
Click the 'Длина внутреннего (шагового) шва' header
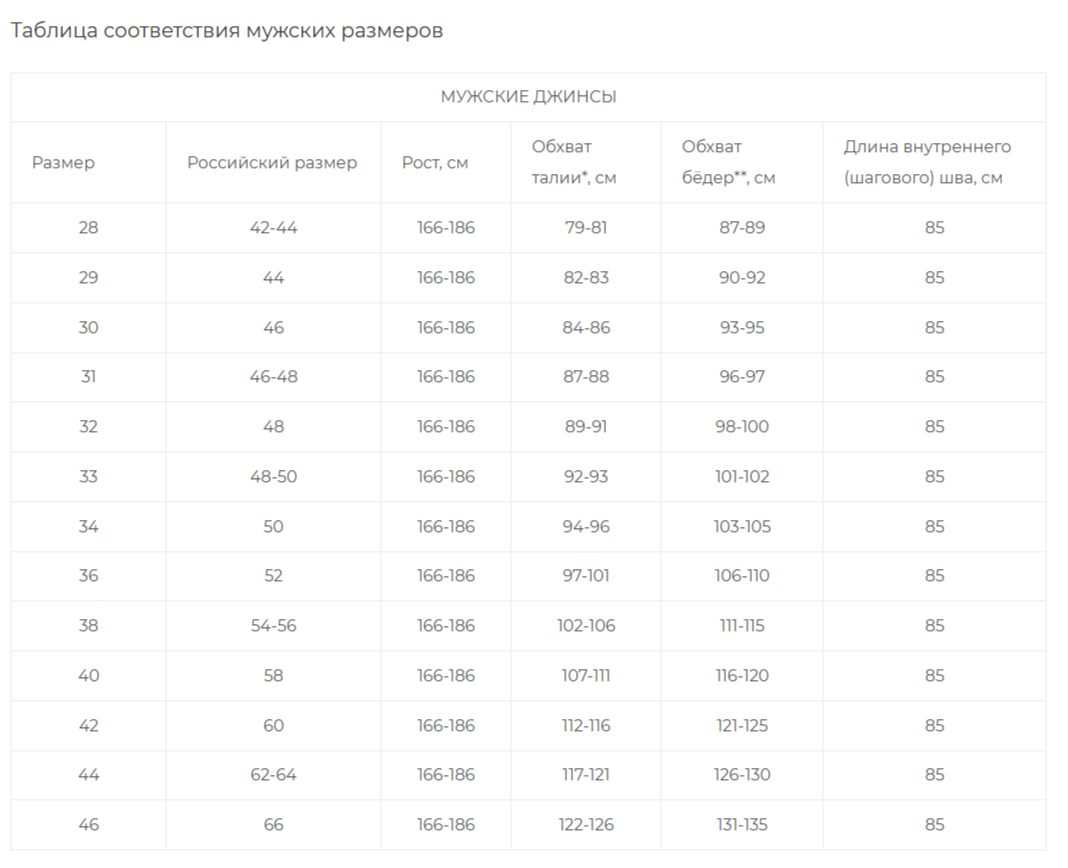(x=926, y=162)
